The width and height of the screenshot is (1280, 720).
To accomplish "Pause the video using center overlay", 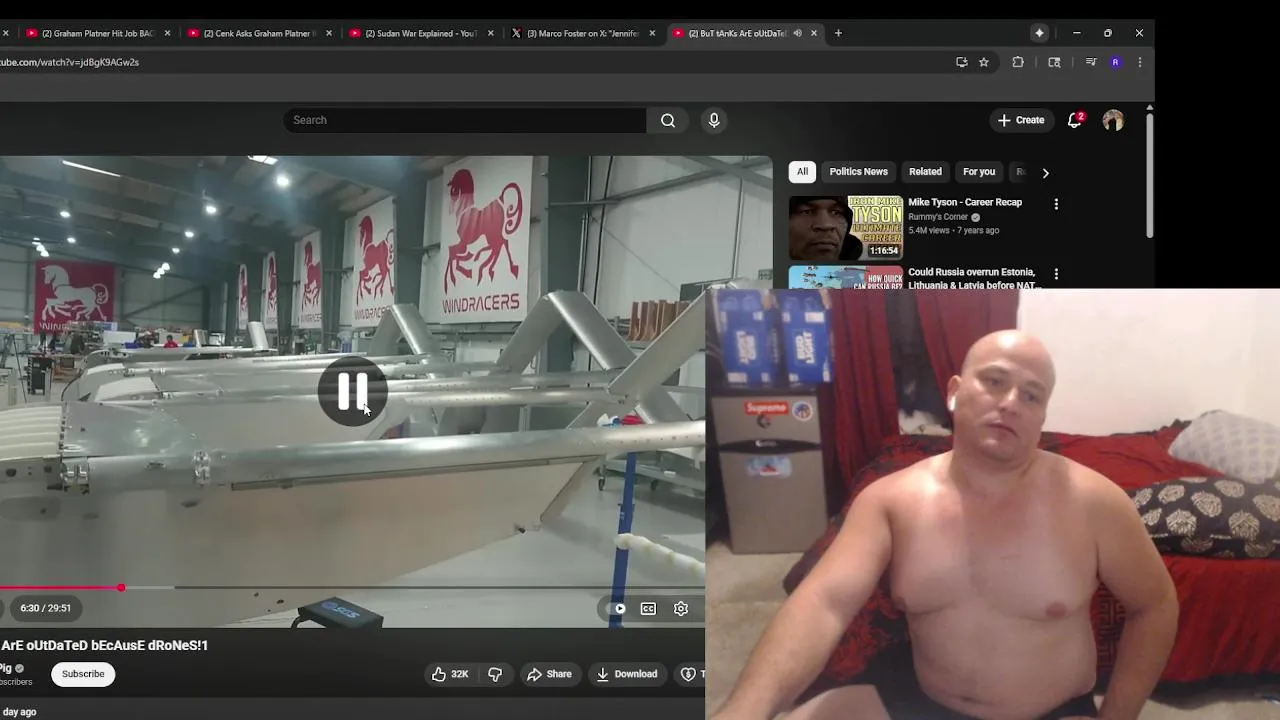I will (x=352, y=391).
